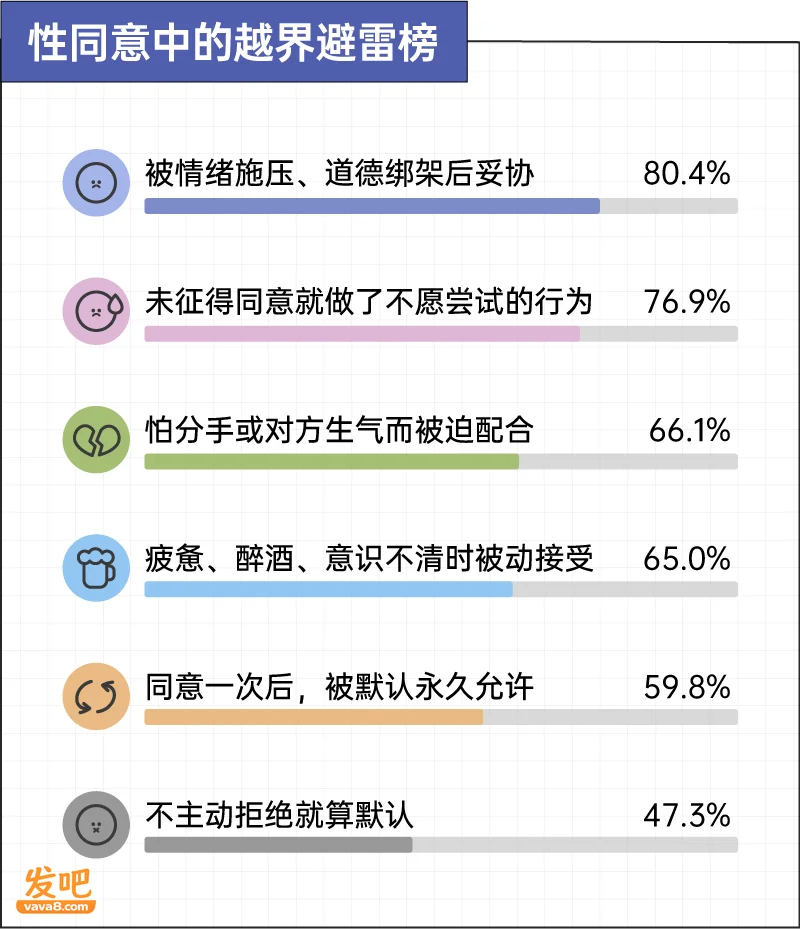Image resolution: width=800 pixels, height=930 pixels.
Task: Click the text 被情绪施压、道德绑架后妥协
Action: click(339, 173)
